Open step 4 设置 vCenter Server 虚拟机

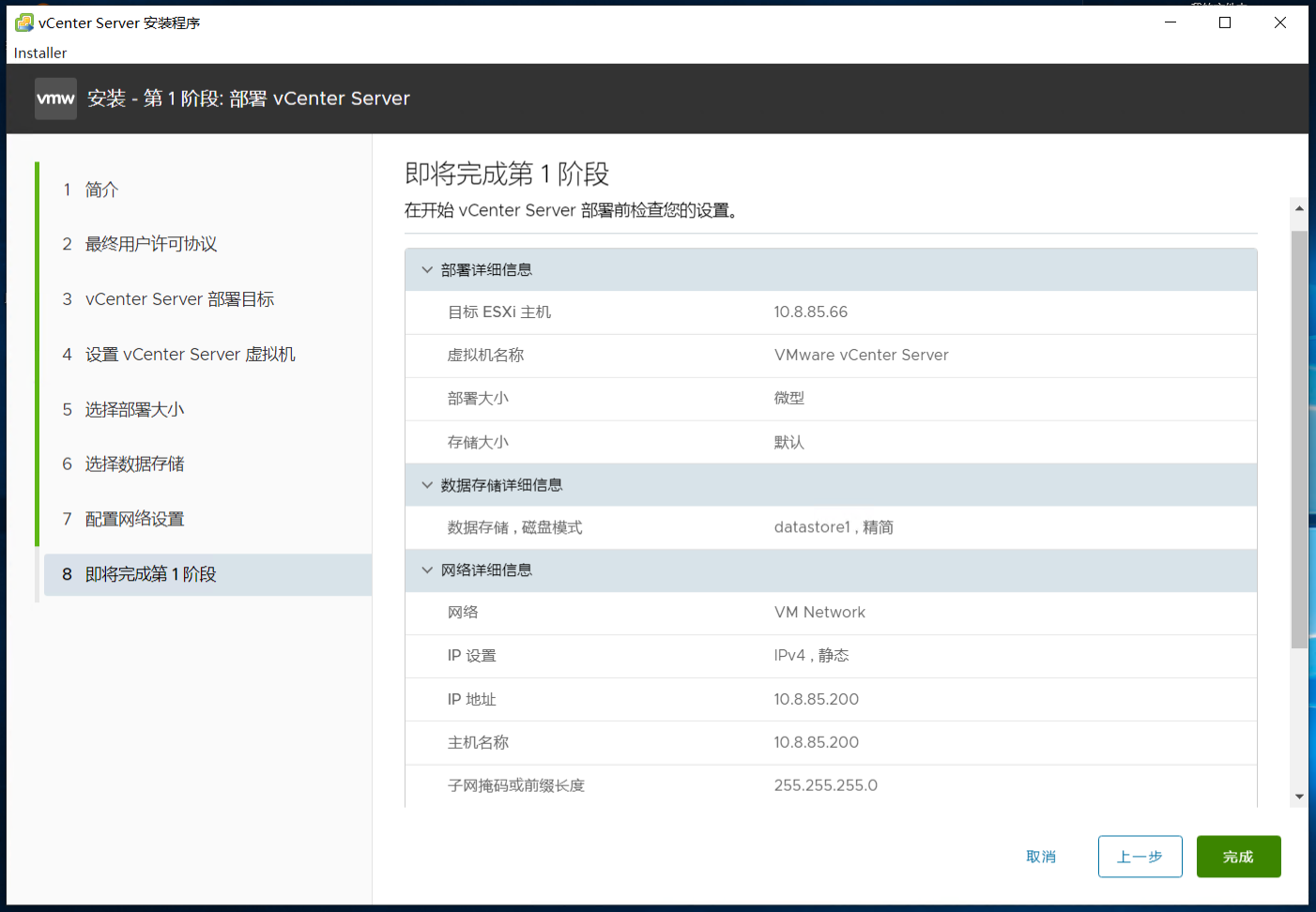click(x=190, y=354)
